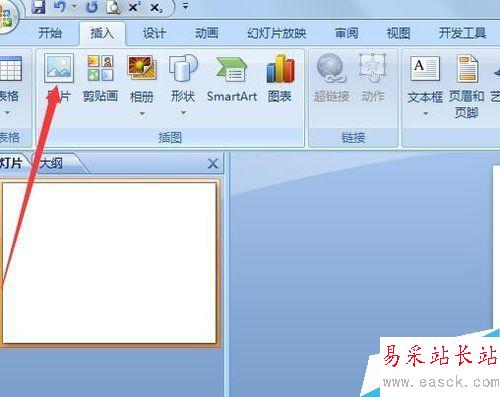The image size is (500, 397).
Task: Click the Undo icon
Action: click(59, 7)
